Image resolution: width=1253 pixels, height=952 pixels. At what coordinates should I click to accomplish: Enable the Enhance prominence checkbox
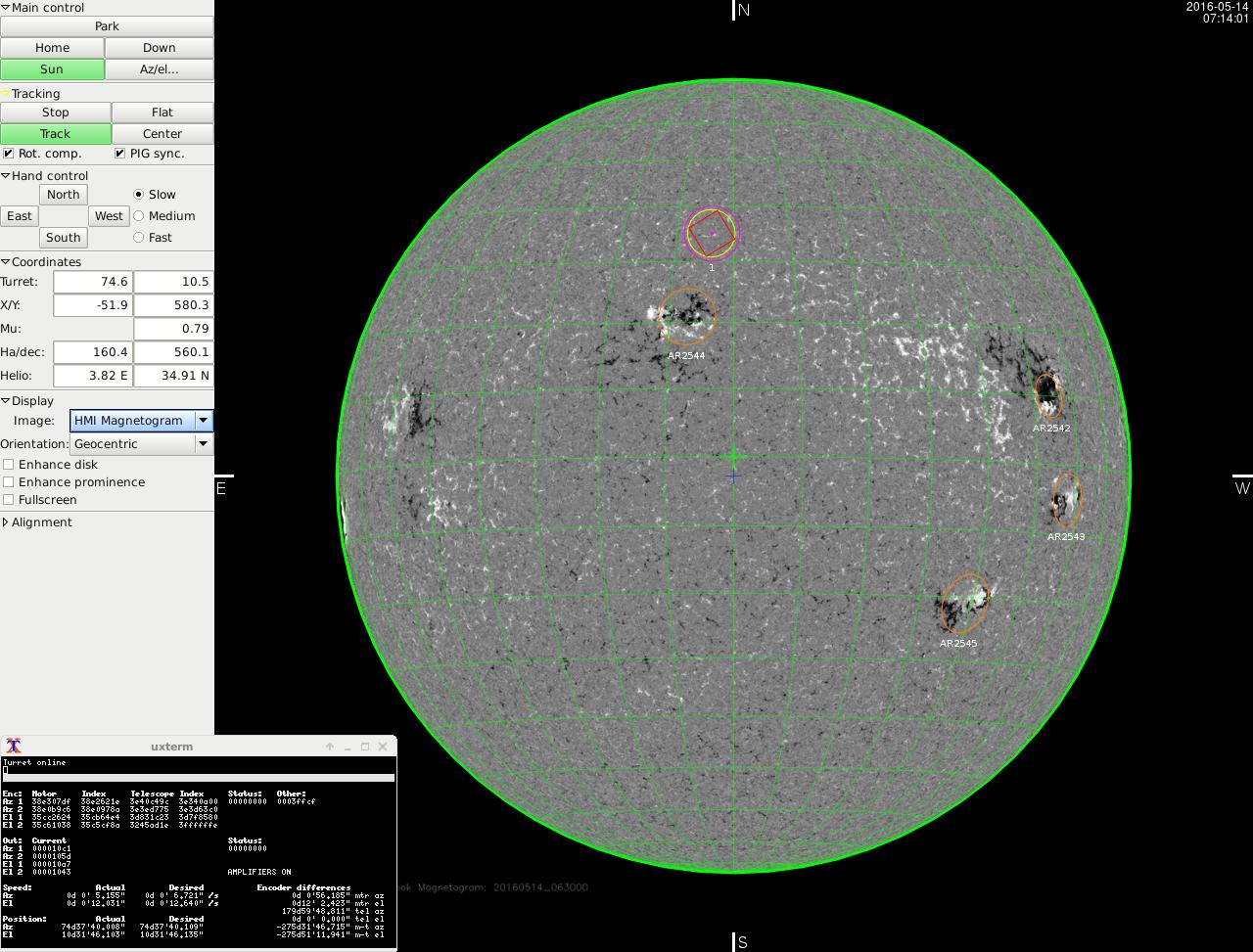[x=9, y=482]
